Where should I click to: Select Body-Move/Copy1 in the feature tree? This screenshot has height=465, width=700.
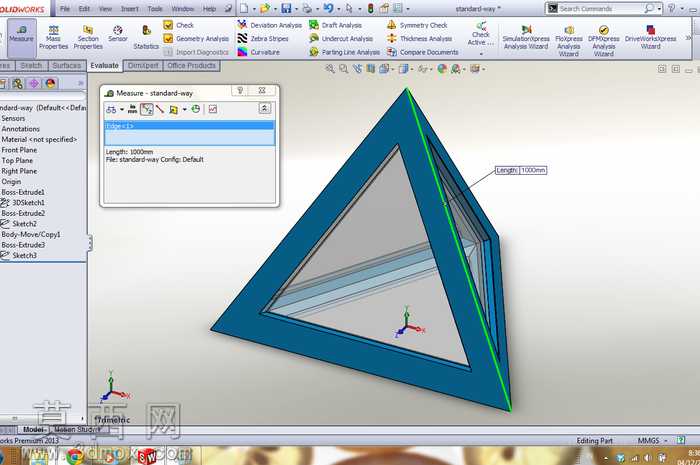click(x=31, y=234)
